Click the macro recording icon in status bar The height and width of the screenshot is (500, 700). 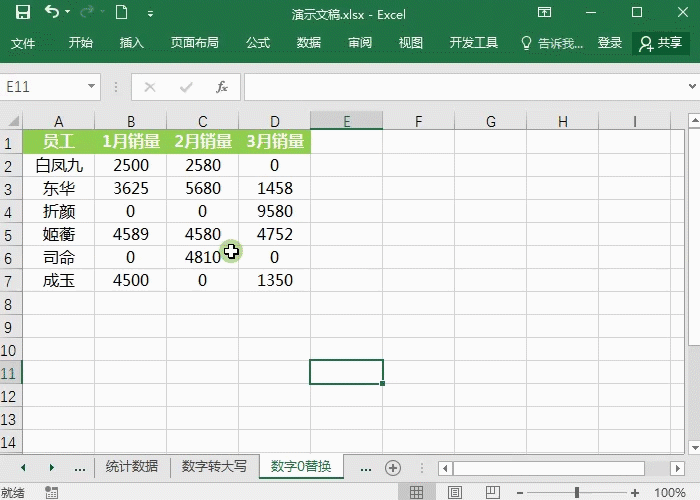(52, 492)
